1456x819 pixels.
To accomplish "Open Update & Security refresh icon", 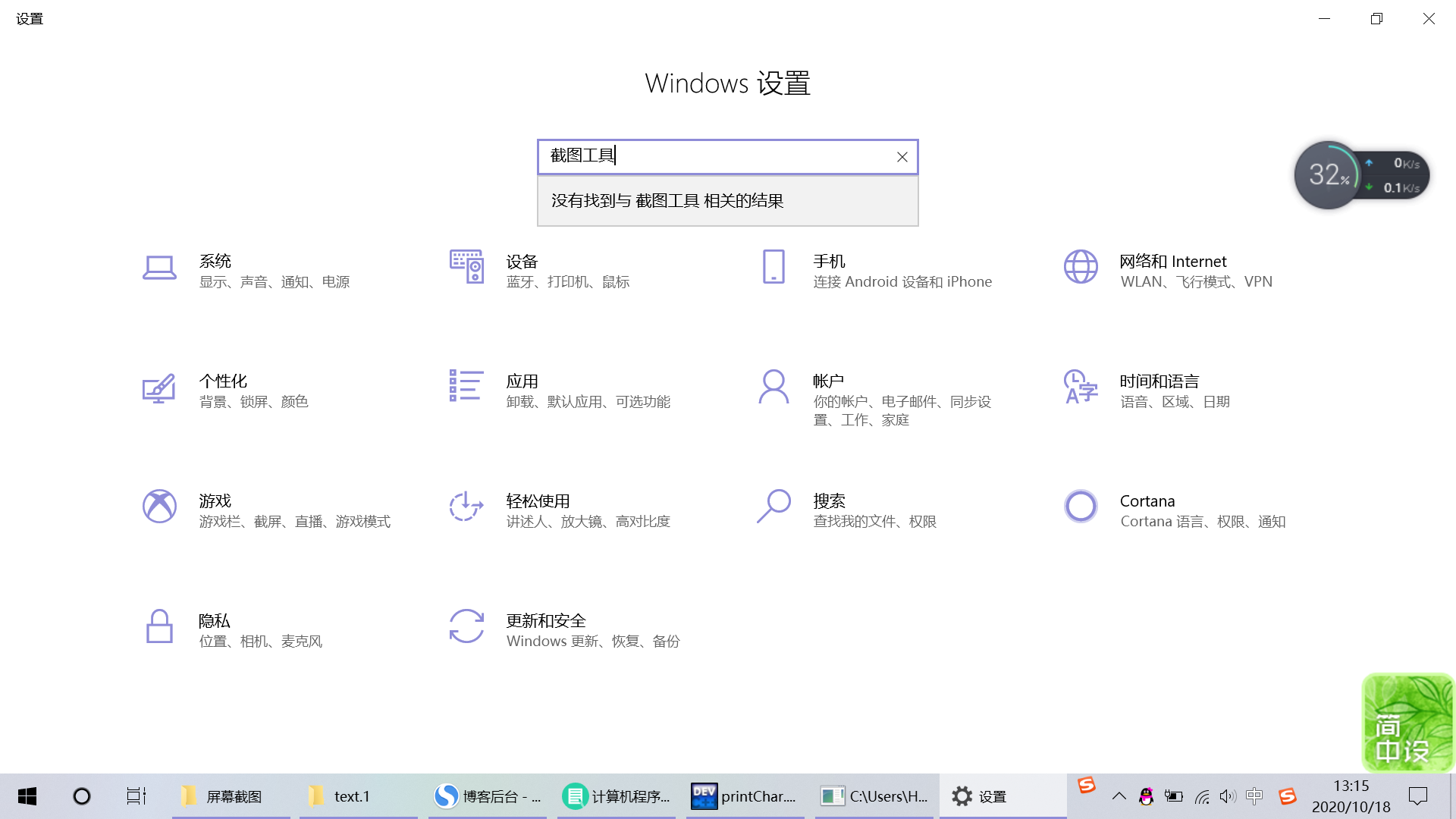I will point(466,626).
